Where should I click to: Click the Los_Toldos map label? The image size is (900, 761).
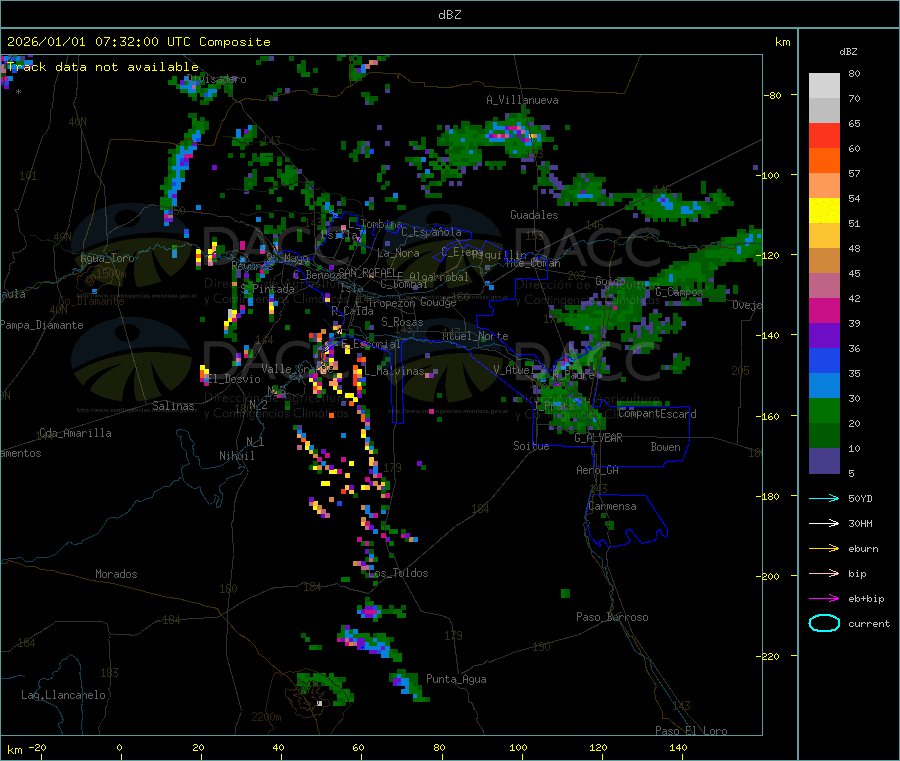click(399, 573)
